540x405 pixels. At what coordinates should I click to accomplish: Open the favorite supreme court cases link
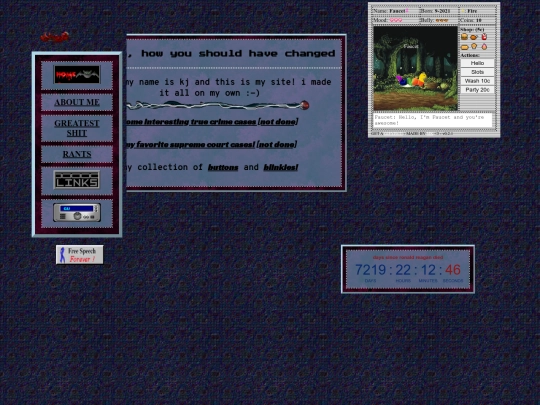click(x=210, y=144)
